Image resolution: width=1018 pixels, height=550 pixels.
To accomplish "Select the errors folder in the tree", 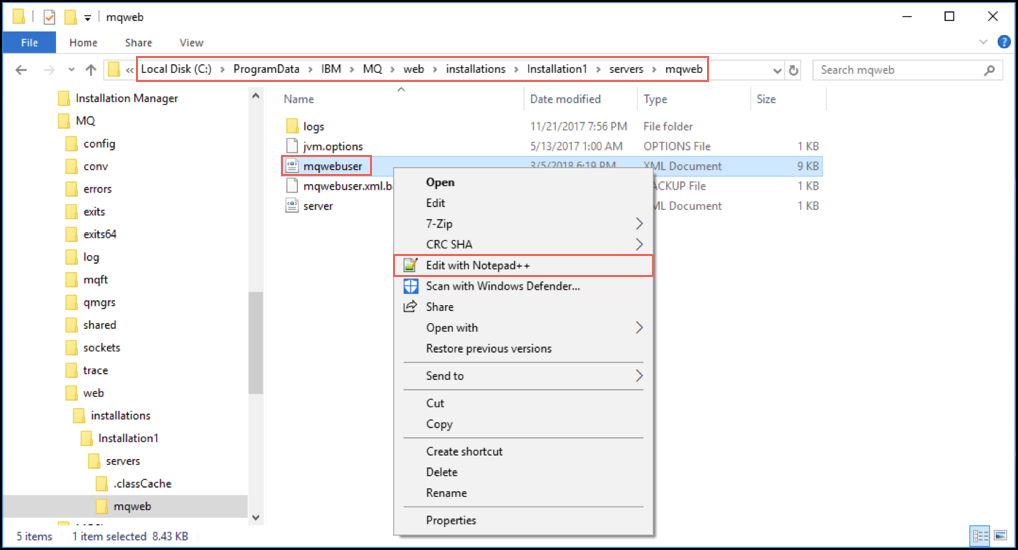I will (97, 189).
